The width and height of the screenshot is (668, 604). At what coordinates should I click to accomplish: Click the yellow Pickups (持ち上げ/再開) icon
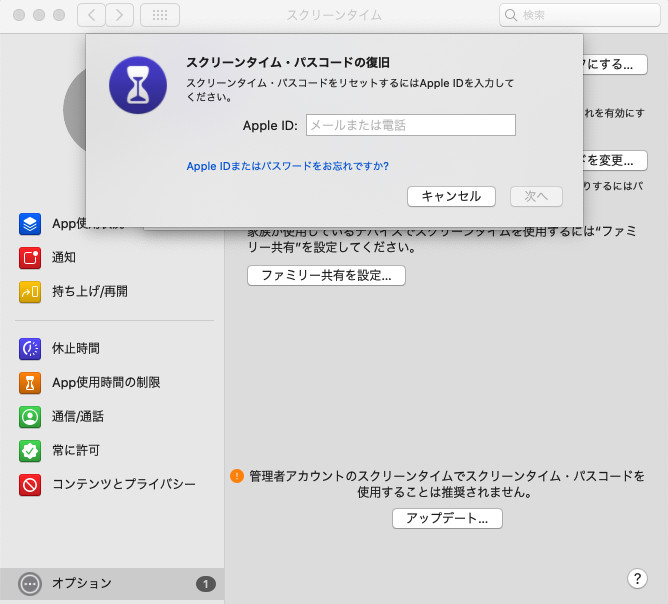tap(30, 292)
